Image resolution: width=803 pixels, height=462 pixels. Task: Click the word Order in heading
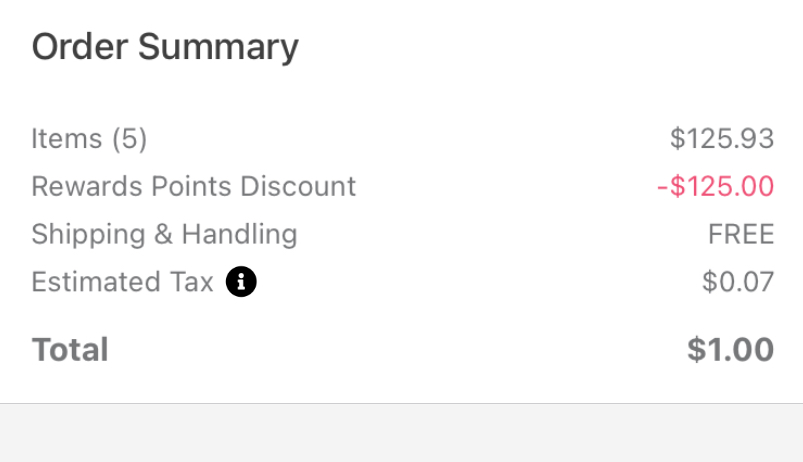(x=79, y=47)
